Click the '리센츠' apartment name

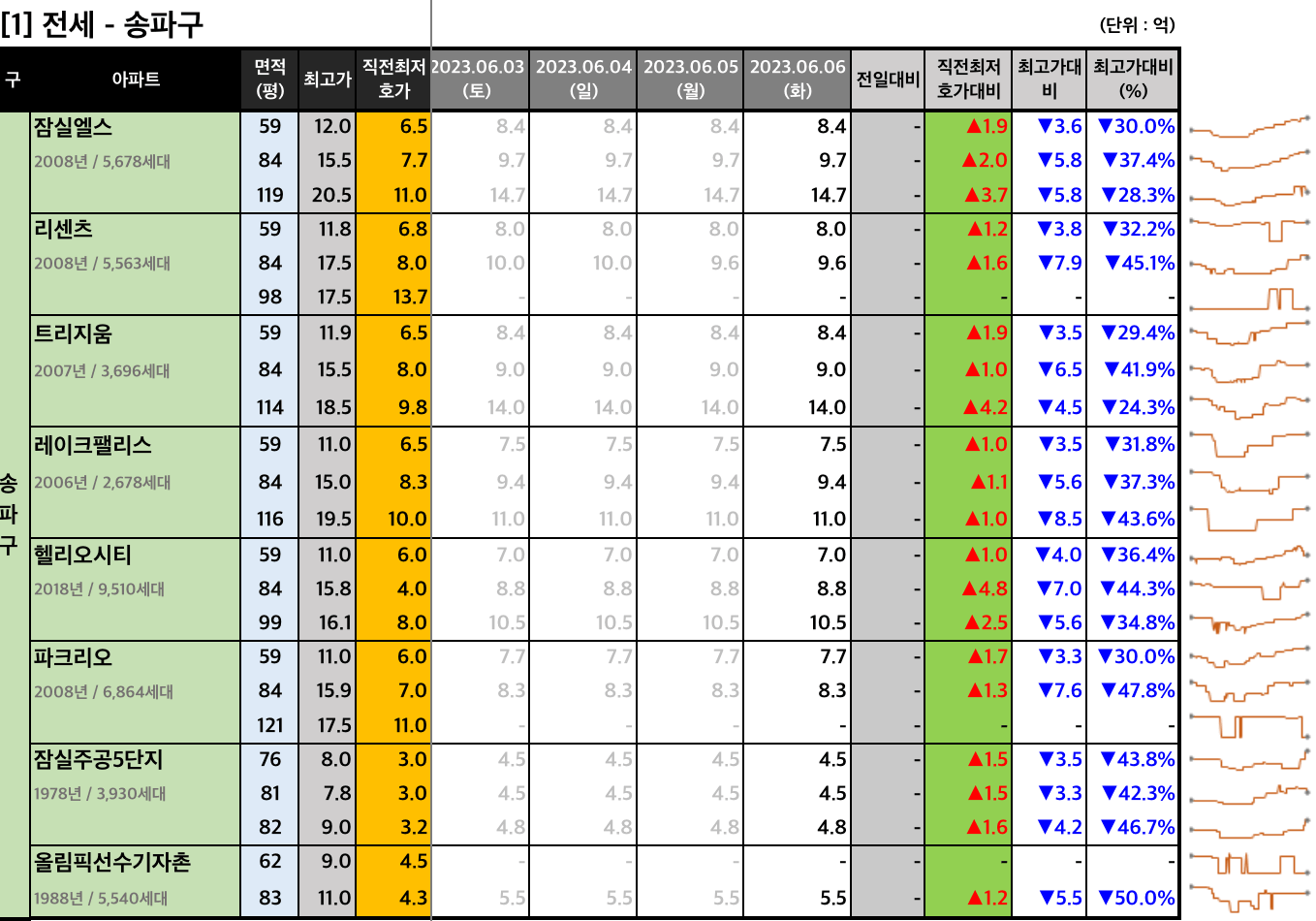pyautogui.click(x=63, y=229)
